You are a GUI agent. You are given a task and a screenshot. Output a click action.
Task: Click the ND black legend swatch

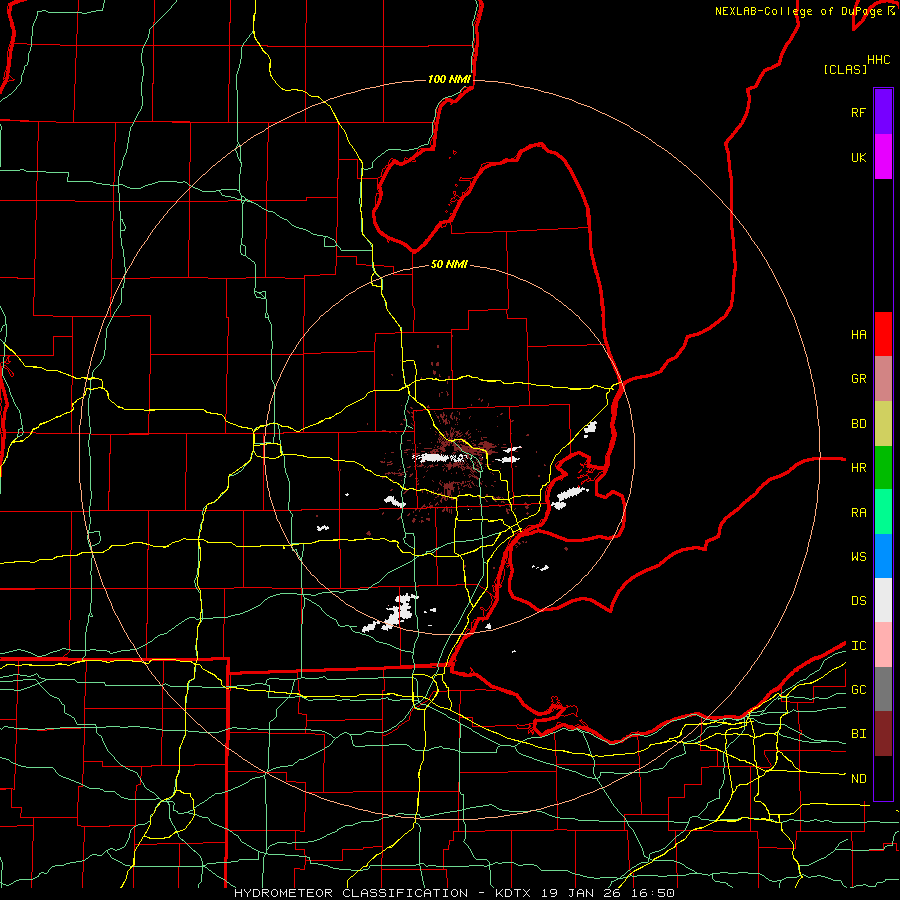pos(883,778)
